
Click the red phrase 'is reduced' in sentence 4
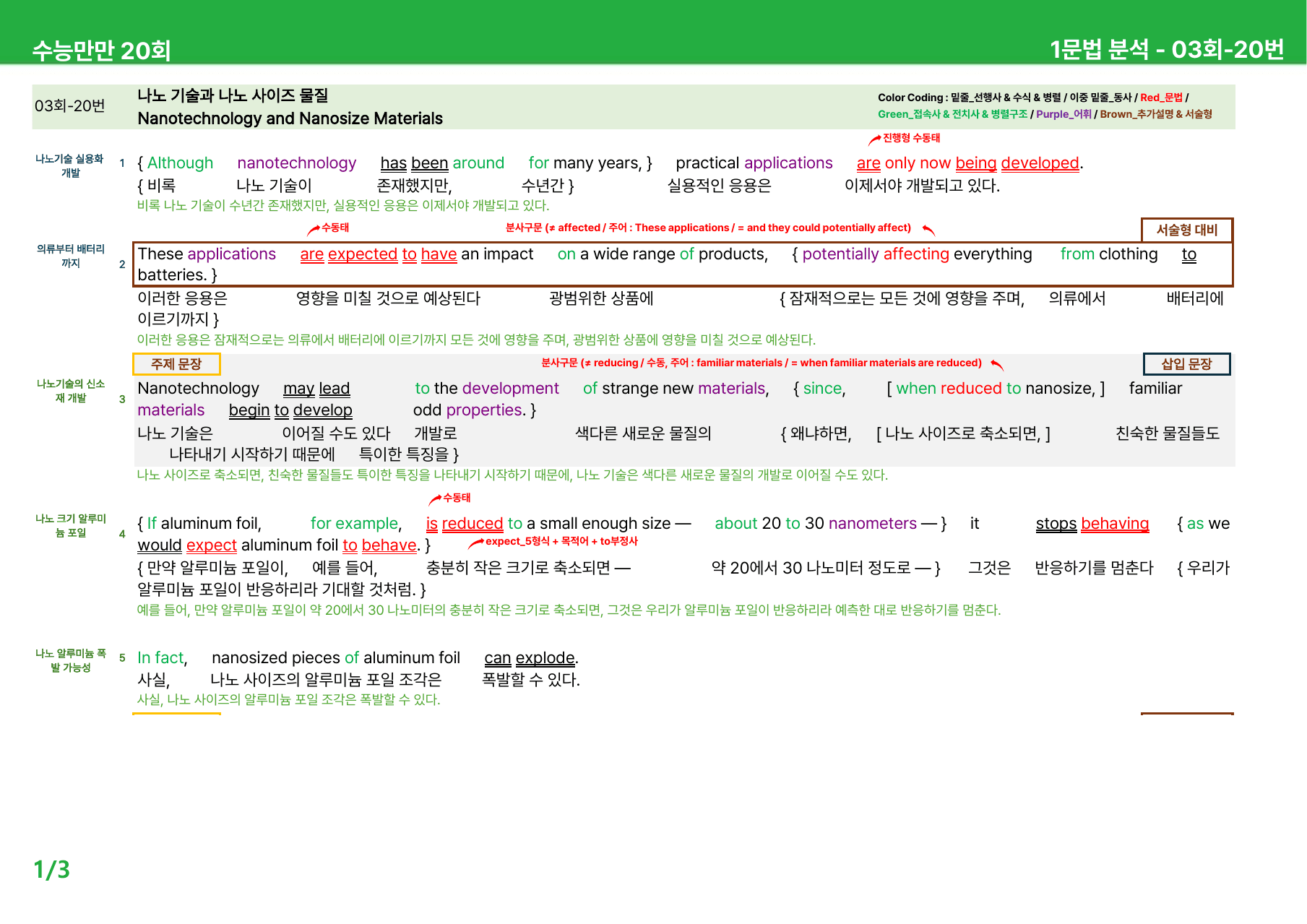click(465, 524)
